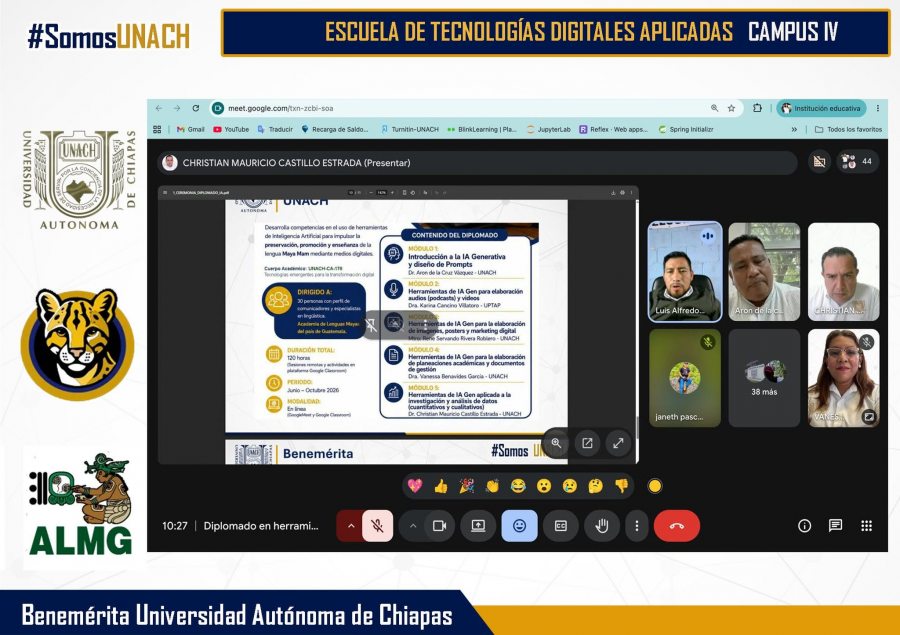Image resolution: width=900 pixels, height=635 pixels.
Task: Click the present screen button
Action: click(x=478, y=526)
